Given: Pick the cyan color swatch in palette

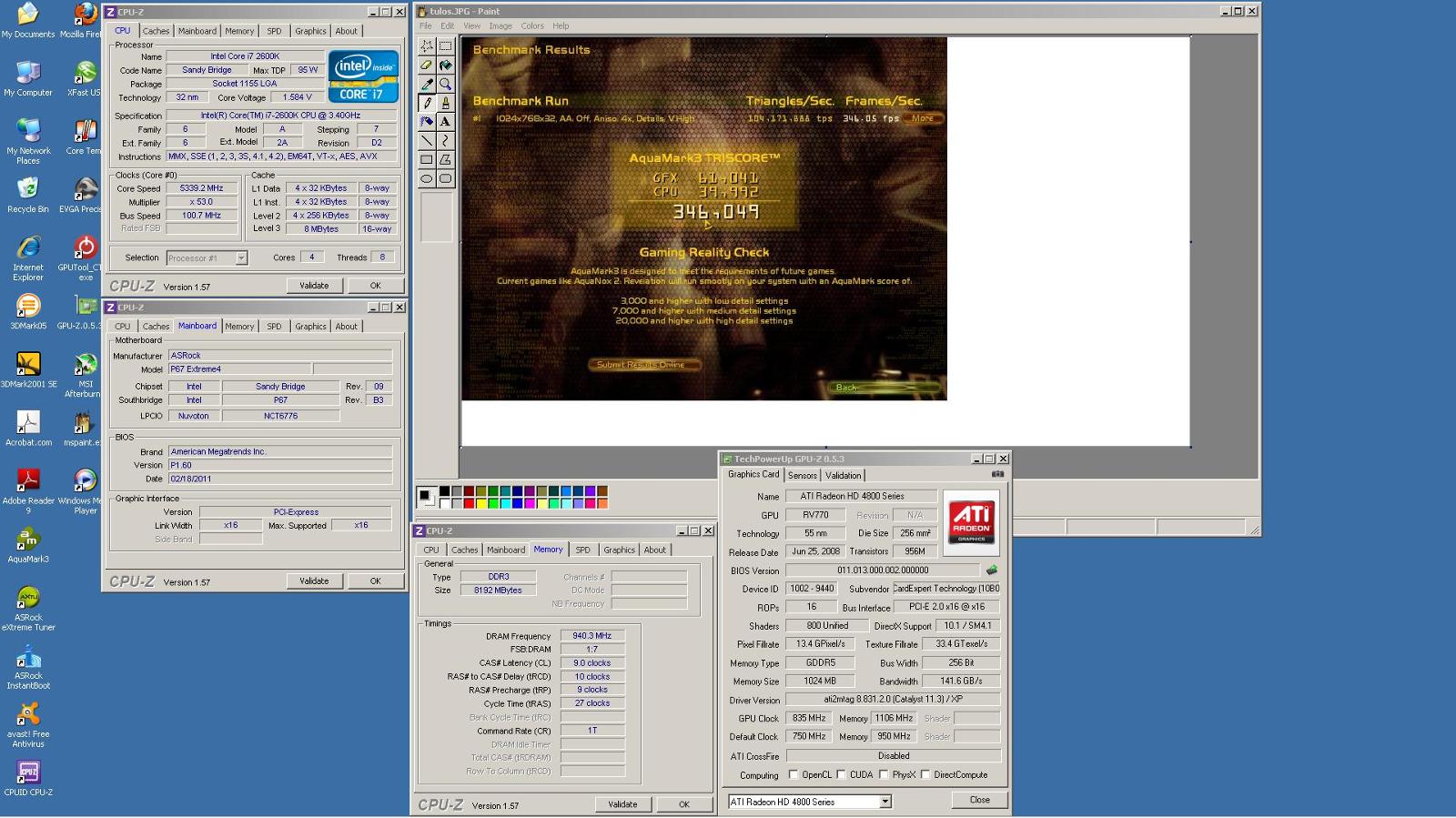Looking at the screenshot, I should (505, 502).
